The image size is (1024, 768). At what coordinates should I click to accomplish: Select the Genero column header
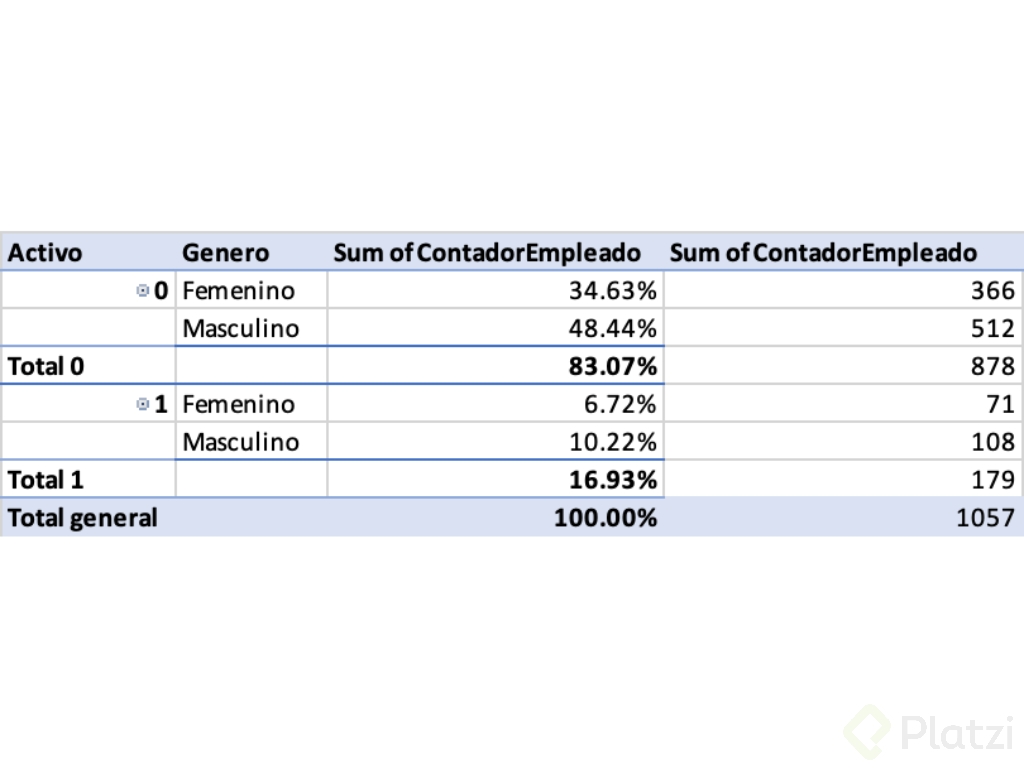click(225, 253)
